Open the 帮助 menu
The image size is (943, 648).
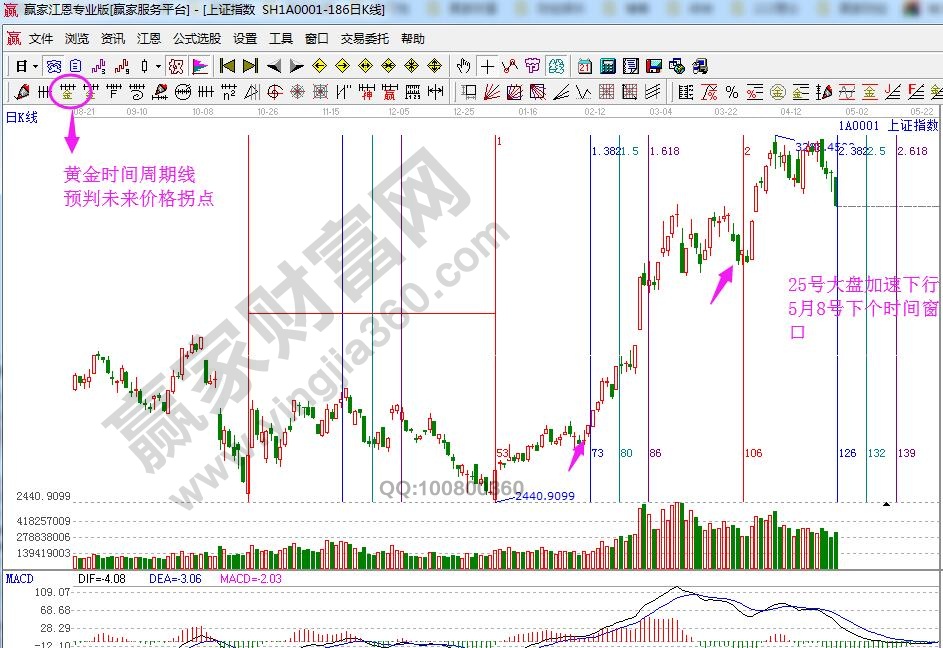point(413,39)
